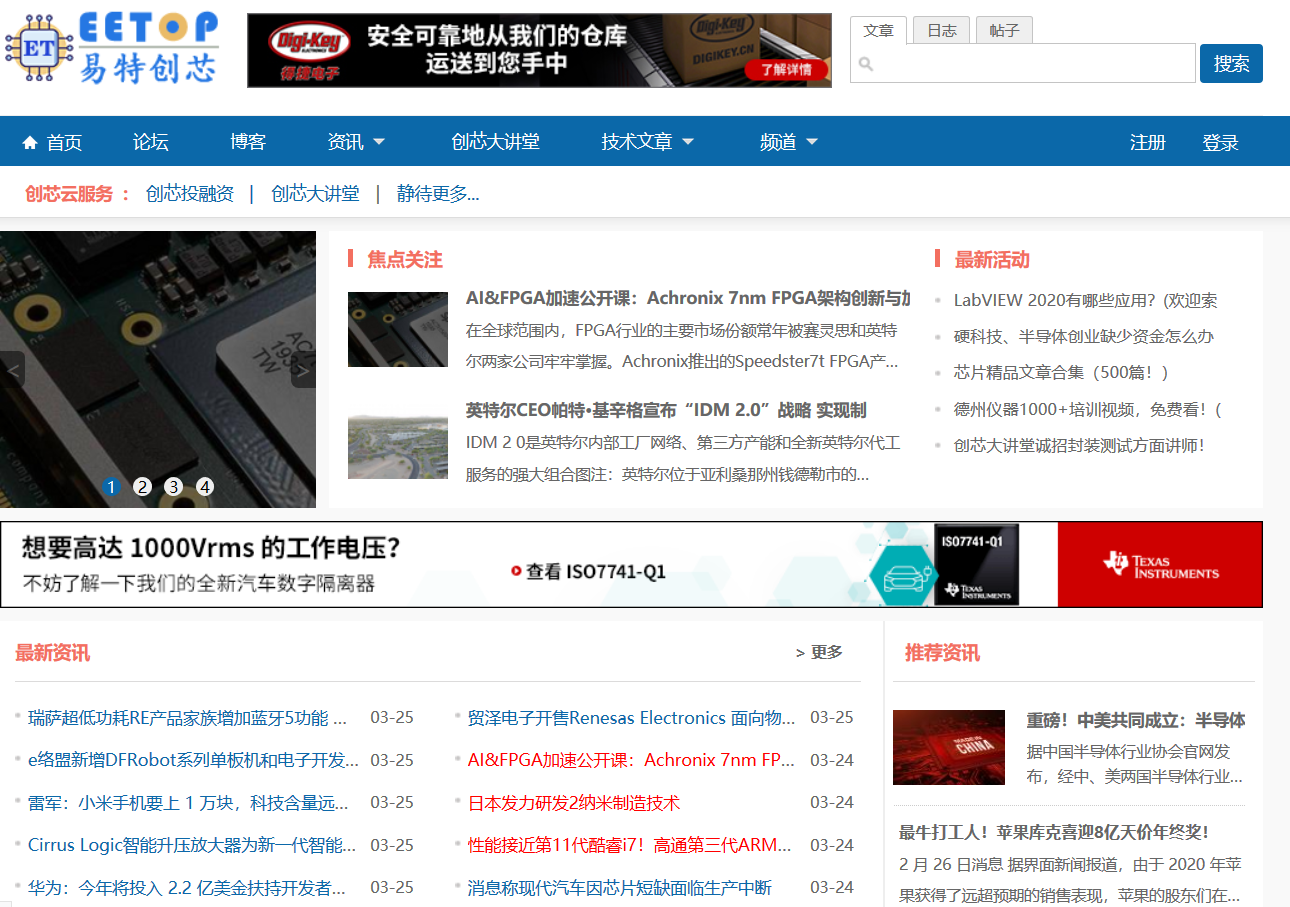Go to next carousel slide arrow
Image resolution: width=1290 pixels, height=907 pixels.
click(304, 370)
